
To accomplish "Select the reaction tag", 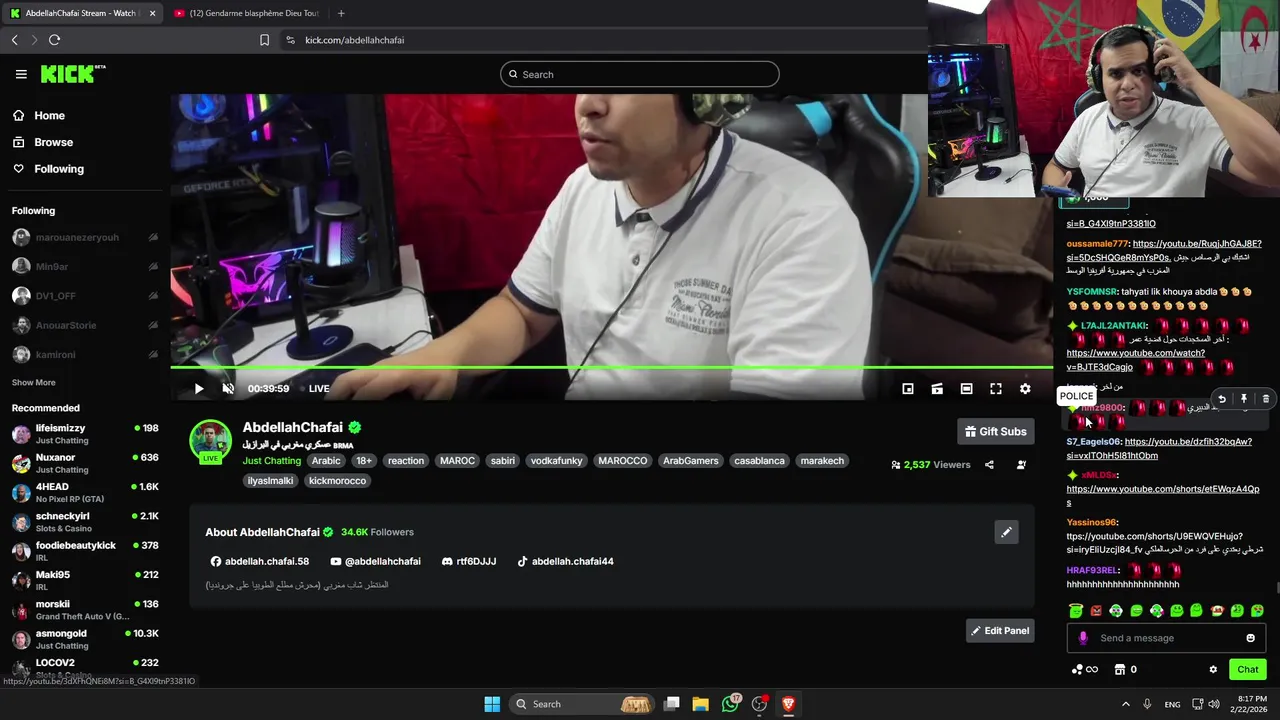I will point(406,461).
